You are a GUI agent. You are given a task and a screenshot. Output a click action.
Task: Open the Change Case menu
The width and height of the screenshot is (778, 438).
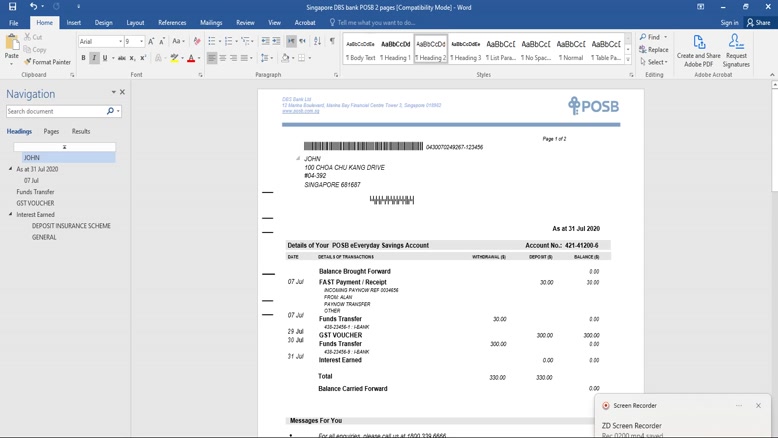pos(178,42)
